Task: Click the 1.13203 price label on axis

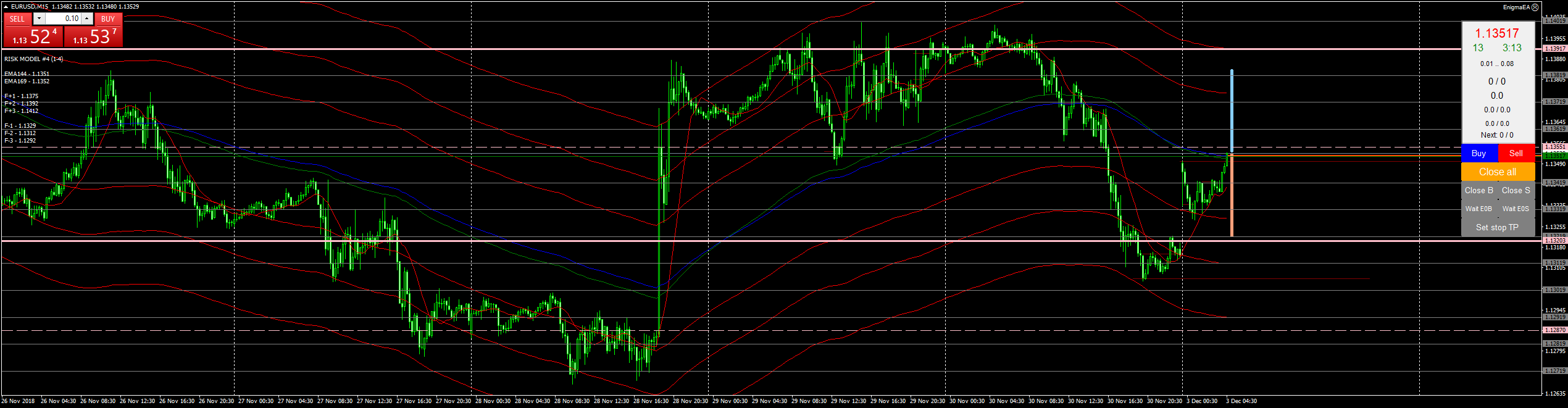Action: 1554,240
